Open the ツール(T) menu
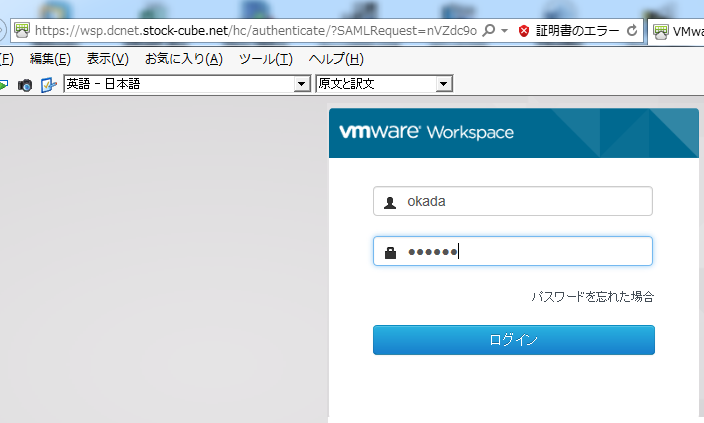Viewport: 704px width, 423px height. (265, 59)
